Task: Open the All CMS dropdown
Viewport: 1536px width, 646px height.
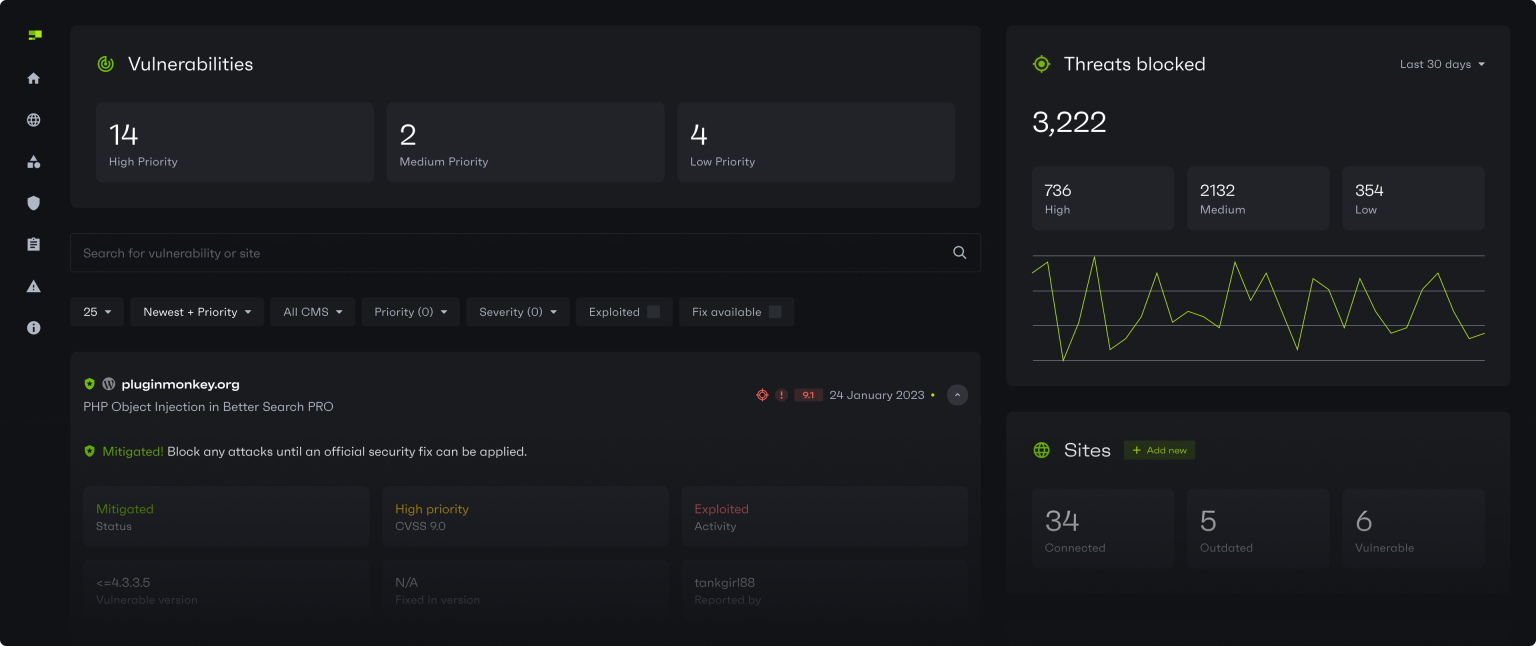Action: coord(312,311)
